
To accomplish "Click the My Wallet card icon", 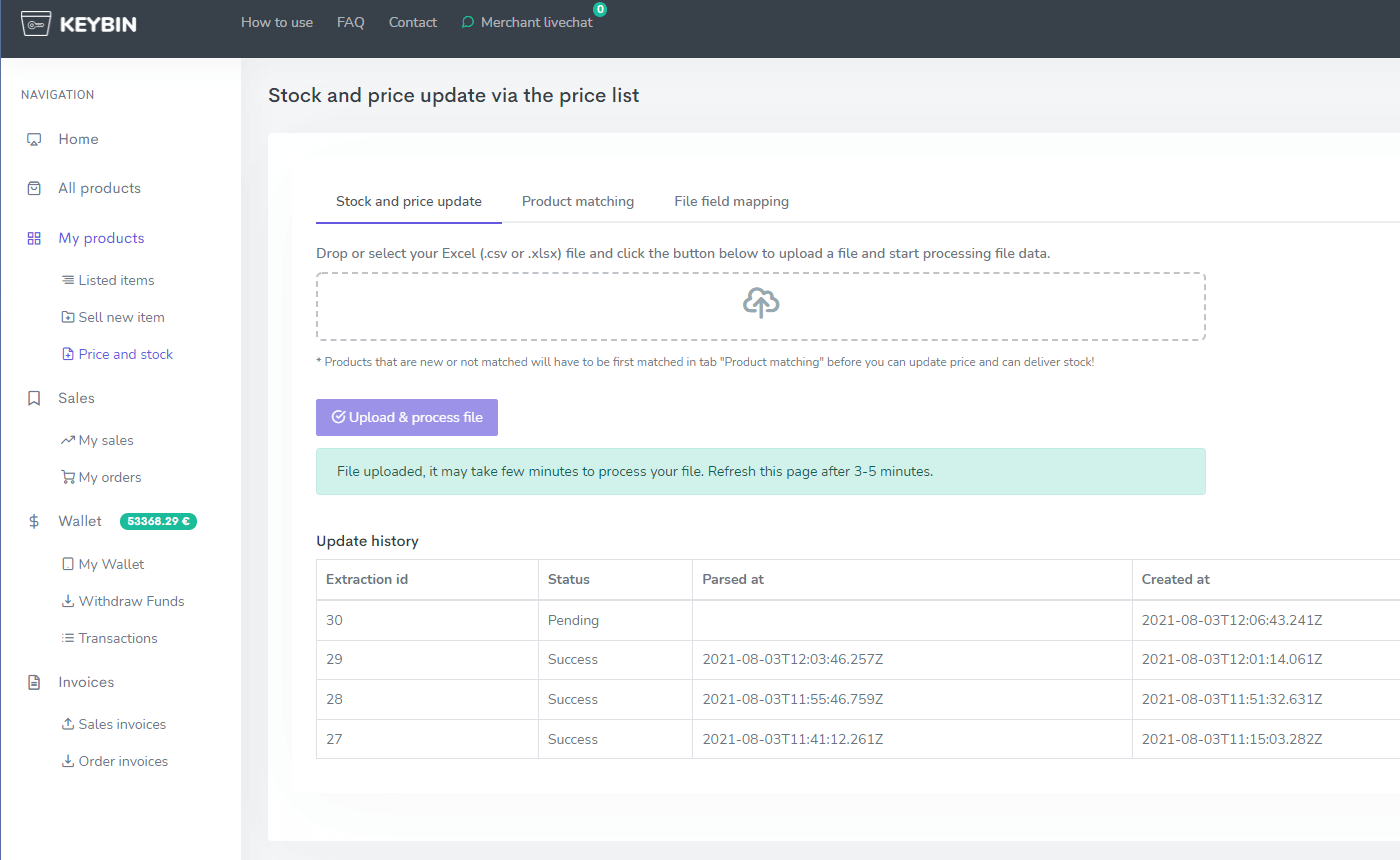I will pyautogui.click(x=68, y=565).
